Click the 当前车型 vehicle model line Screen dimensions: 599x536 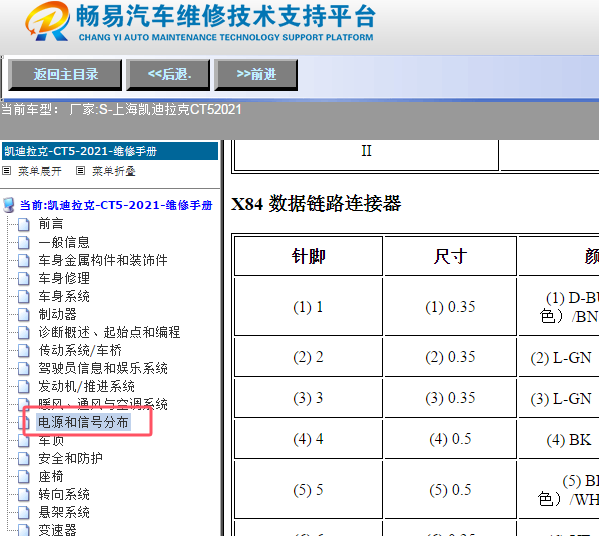click(x=121, y=110)
